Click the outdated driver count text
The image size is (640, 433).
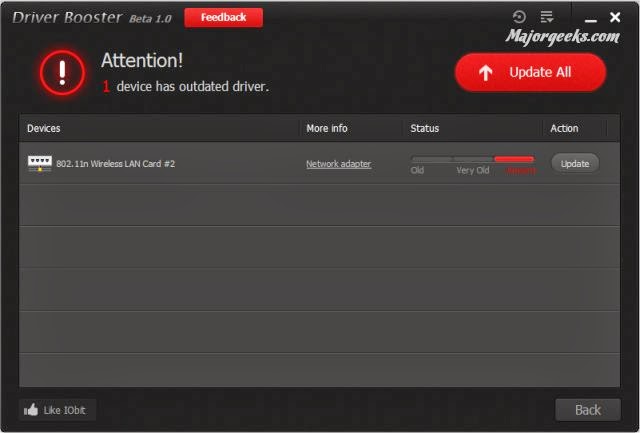point(185,87)
